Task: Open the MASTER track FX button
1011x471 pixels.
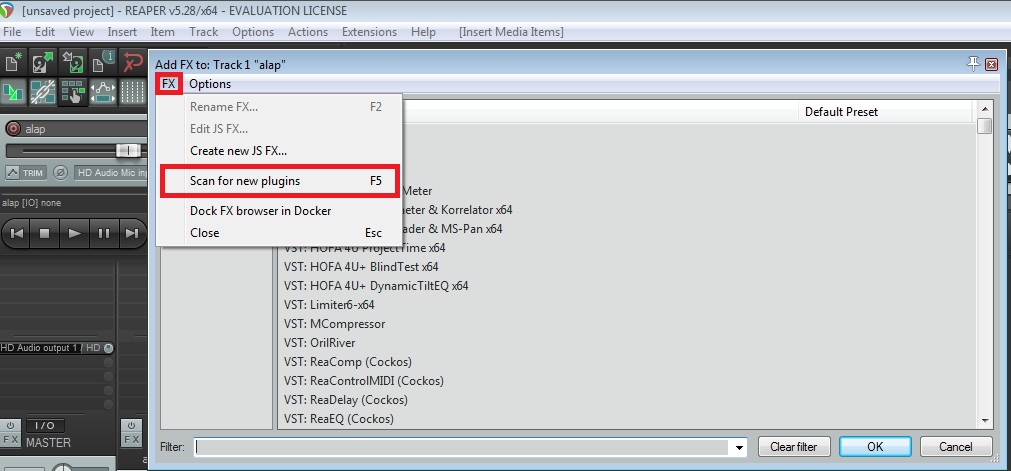Action: [x=10, y=440]
